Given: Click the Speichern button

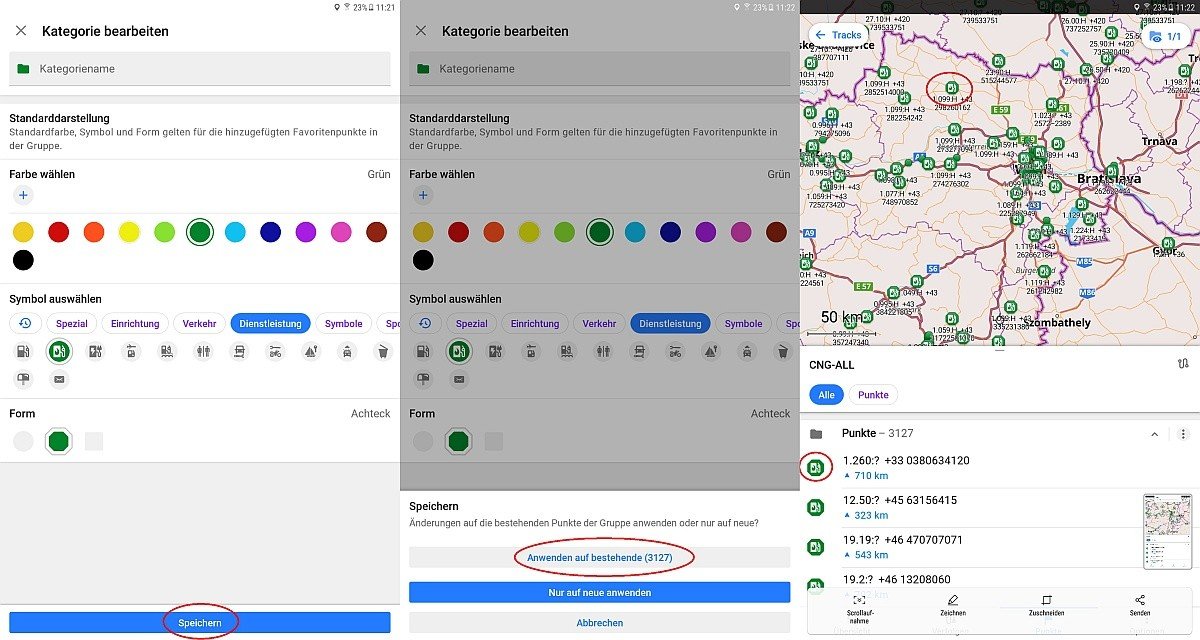Looking at the screenshot, I should click(x=200, y=622).
